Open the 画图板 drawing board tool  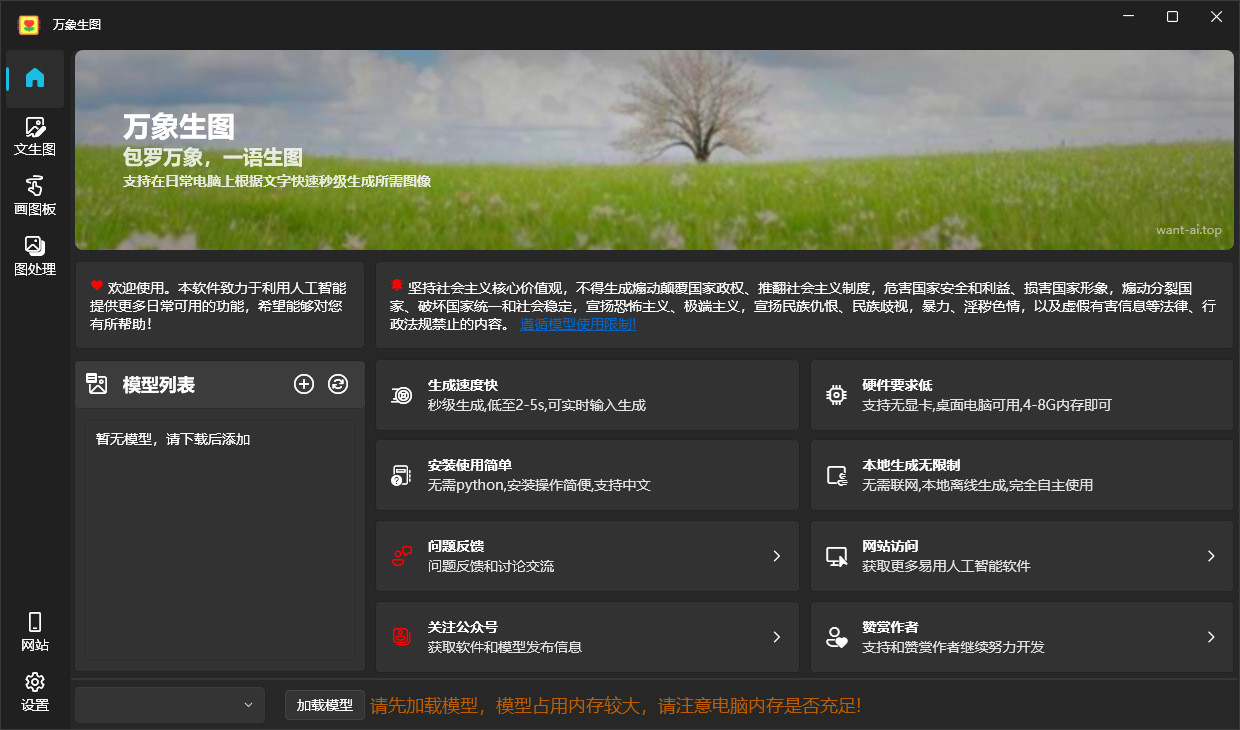34,197
